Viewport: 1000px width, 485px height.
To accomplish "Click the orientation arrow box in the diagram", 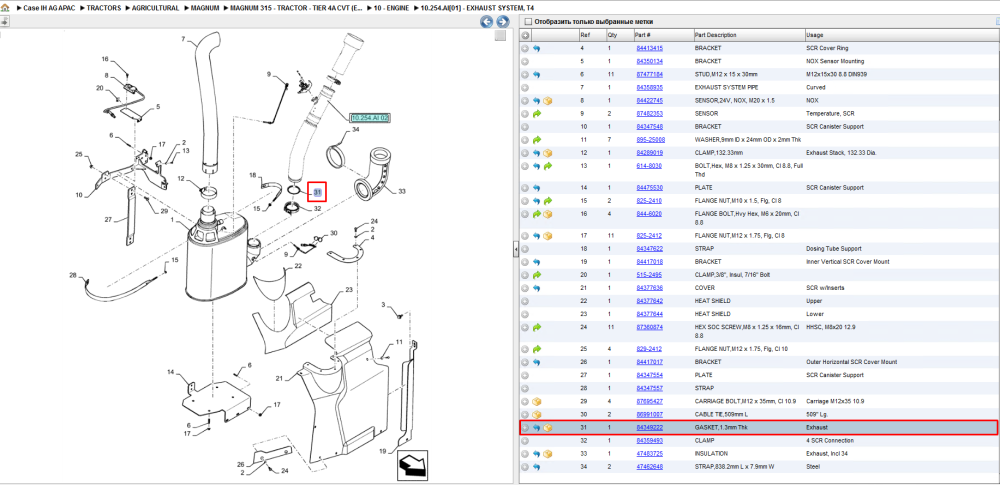I will pyautogui.click(x=412, y=466).
